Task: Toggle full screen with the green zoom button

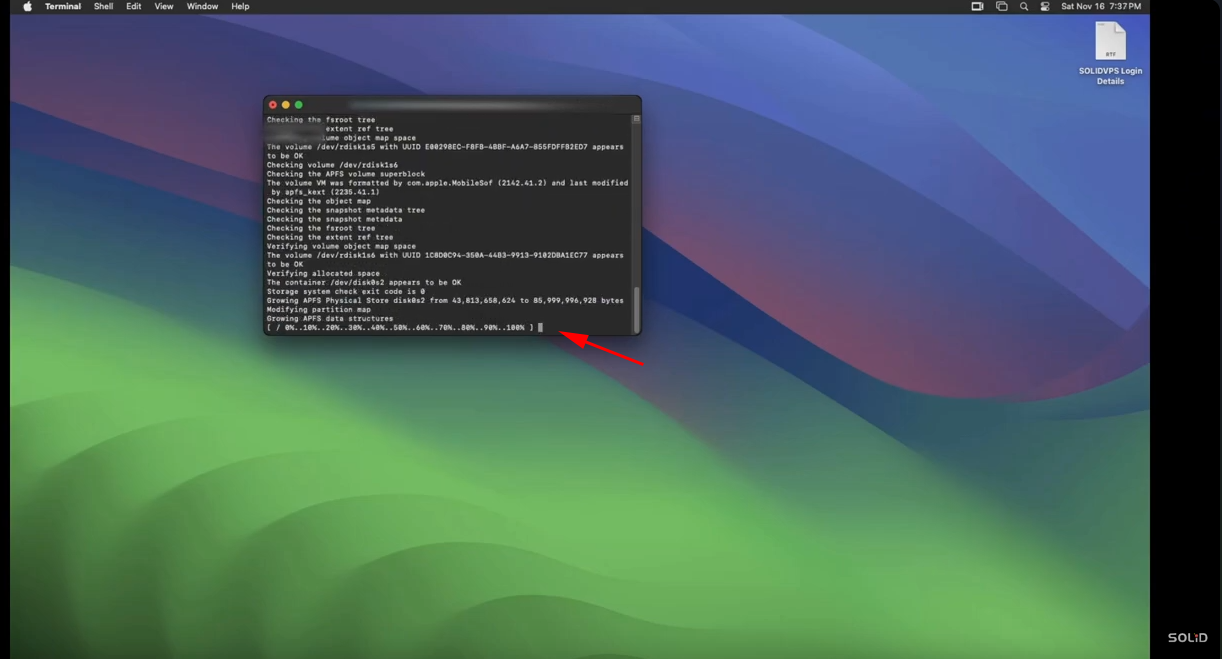Action: pyautogui.click(x=296, y=104)
